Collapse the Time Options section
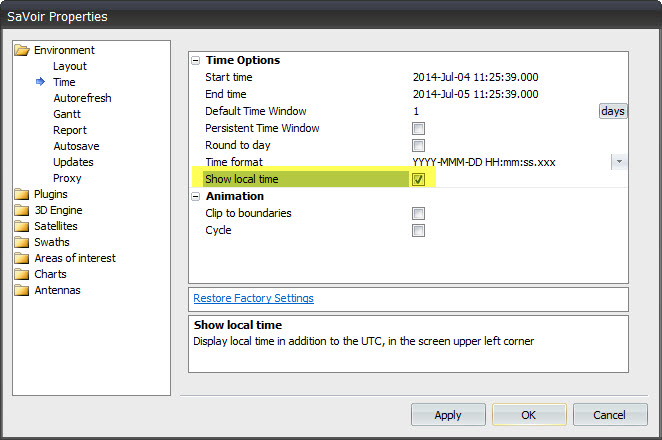The height and width of the screenshot is (440, 662). click(197, 60)
